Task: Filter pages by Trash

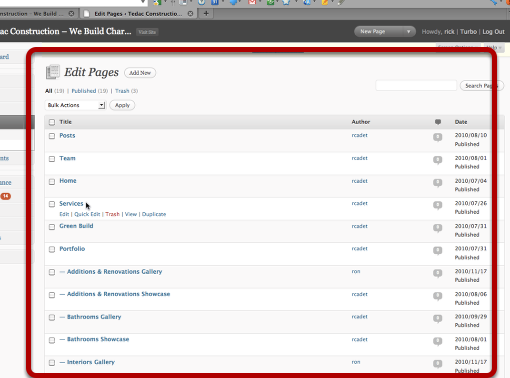Action: [122, 91]
